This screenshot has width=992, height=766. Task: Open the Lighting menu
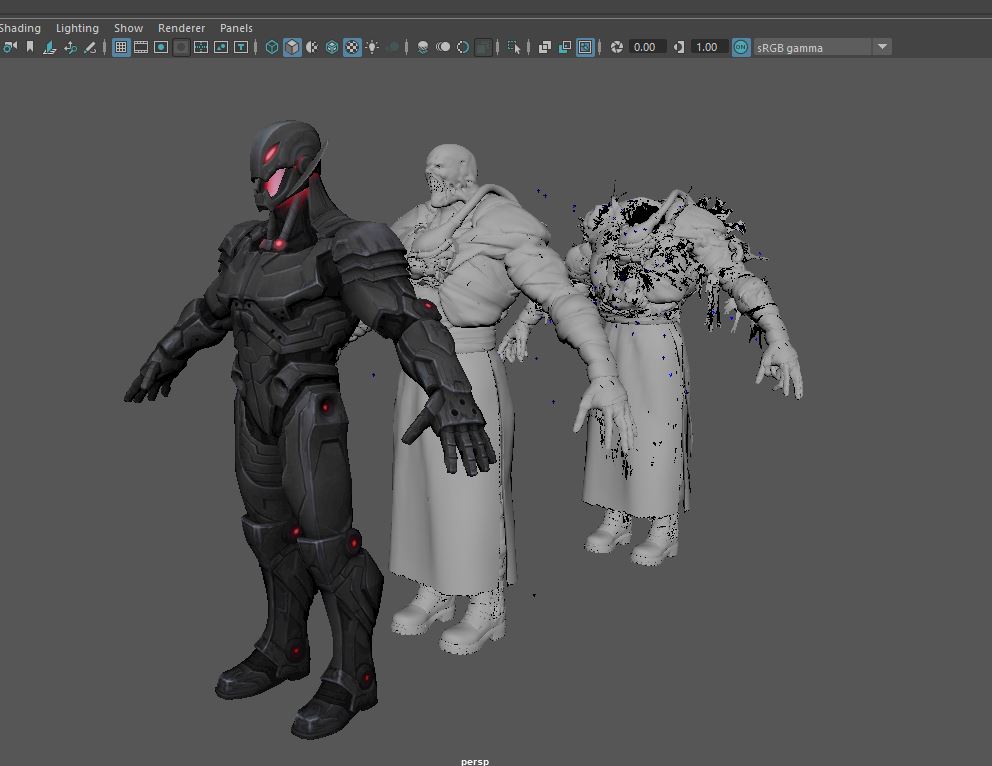[x=77, y=28]
